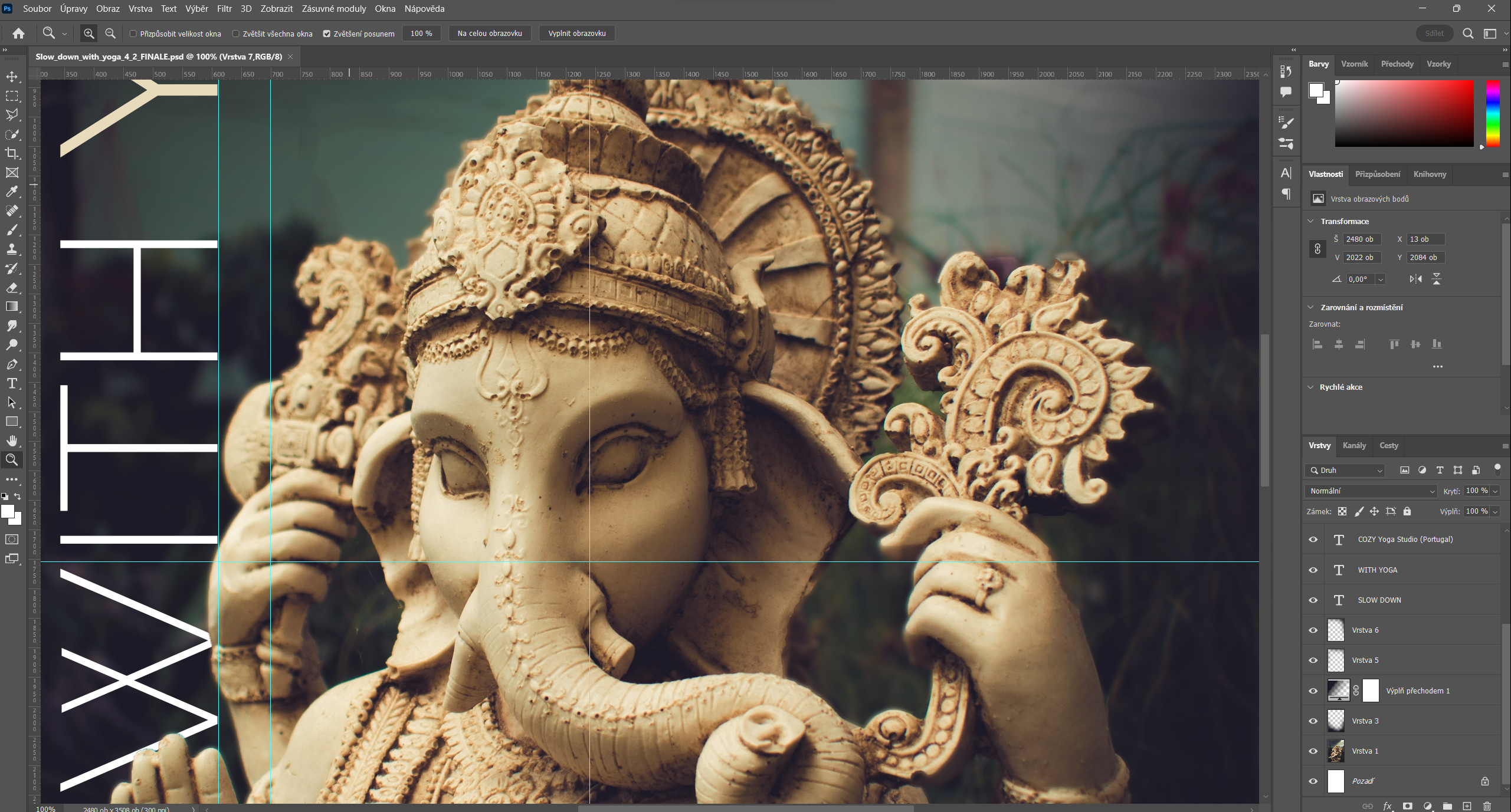The image size is (1511, 812).
Task: Select the Gradient tool
Action: coord(12,307)
